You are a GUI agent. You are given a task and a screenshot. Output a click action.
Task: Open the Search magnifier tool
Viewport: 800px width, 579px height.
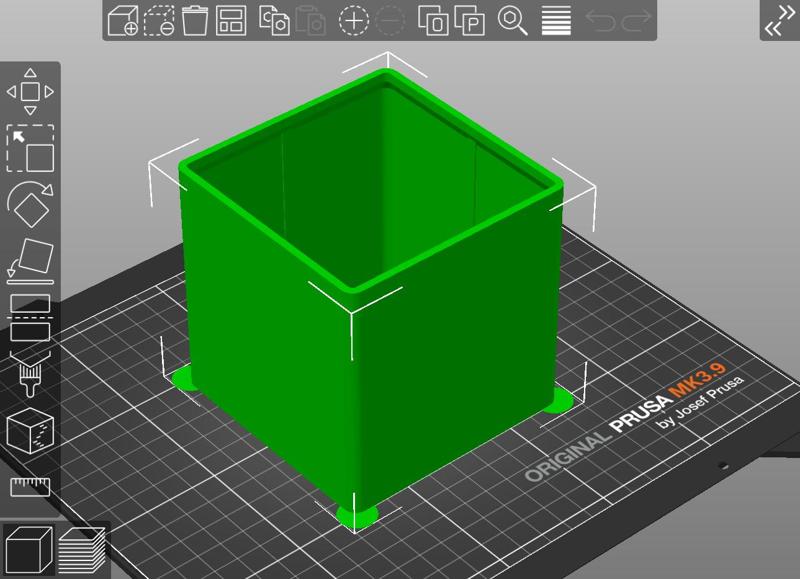click(512, 20)
